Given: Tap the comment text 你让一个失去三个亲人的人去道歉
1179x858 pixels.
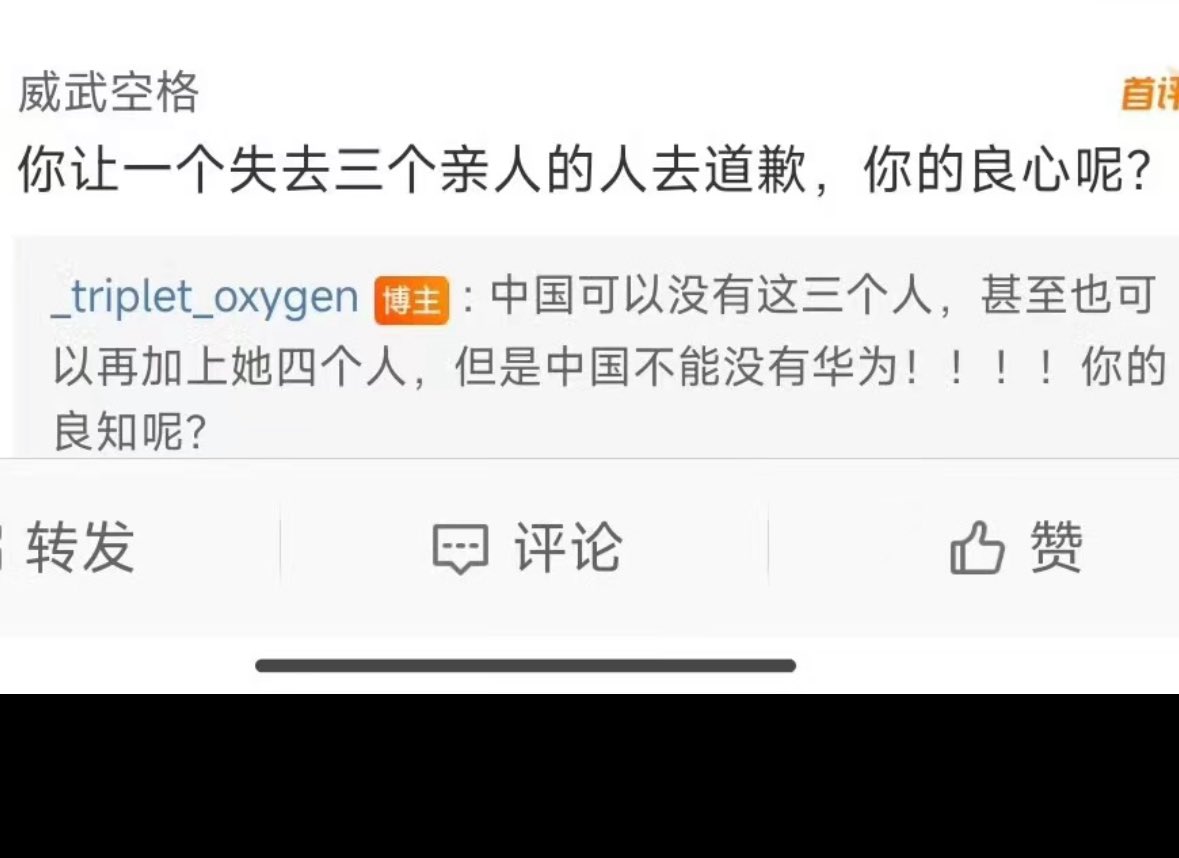Looking at the screenshot, I should [x=412, y=169].
